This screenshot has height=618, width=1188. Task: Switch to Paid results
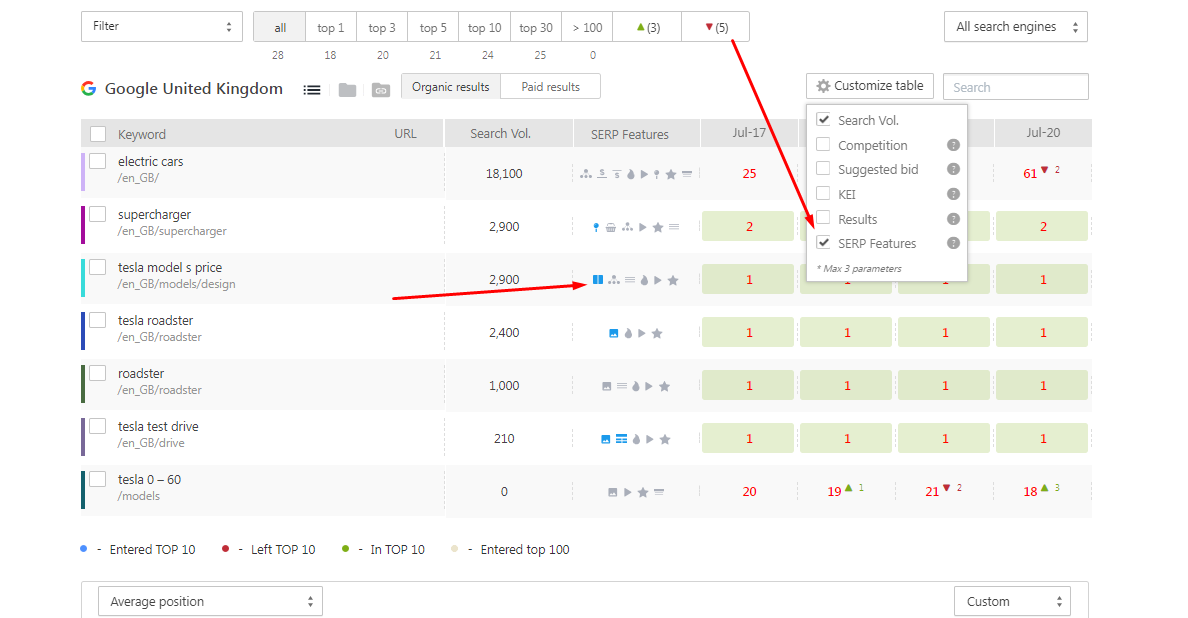(551, 86)
